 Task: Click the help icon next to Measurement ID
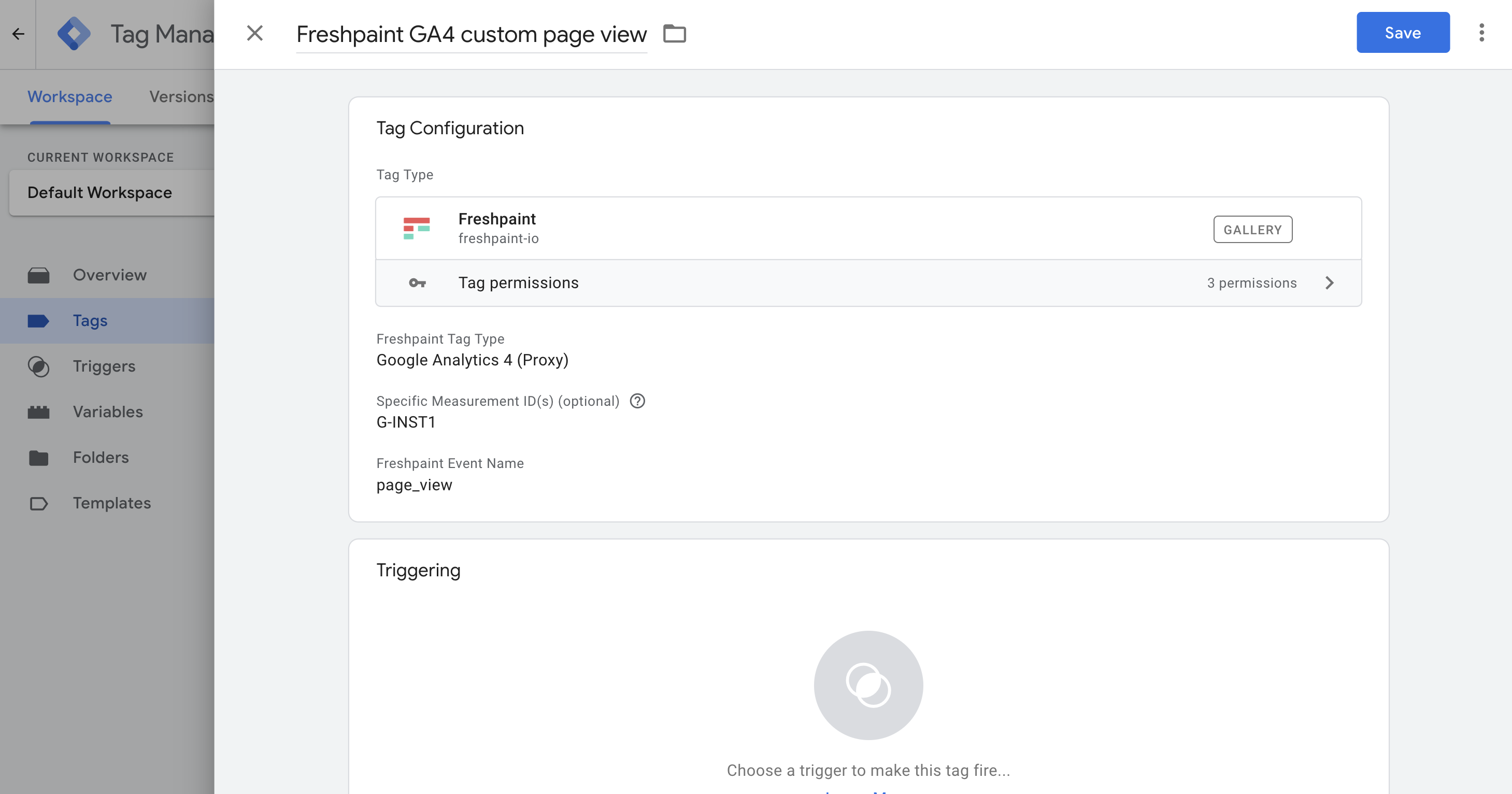pyautogui.click(x=637, y=401)
